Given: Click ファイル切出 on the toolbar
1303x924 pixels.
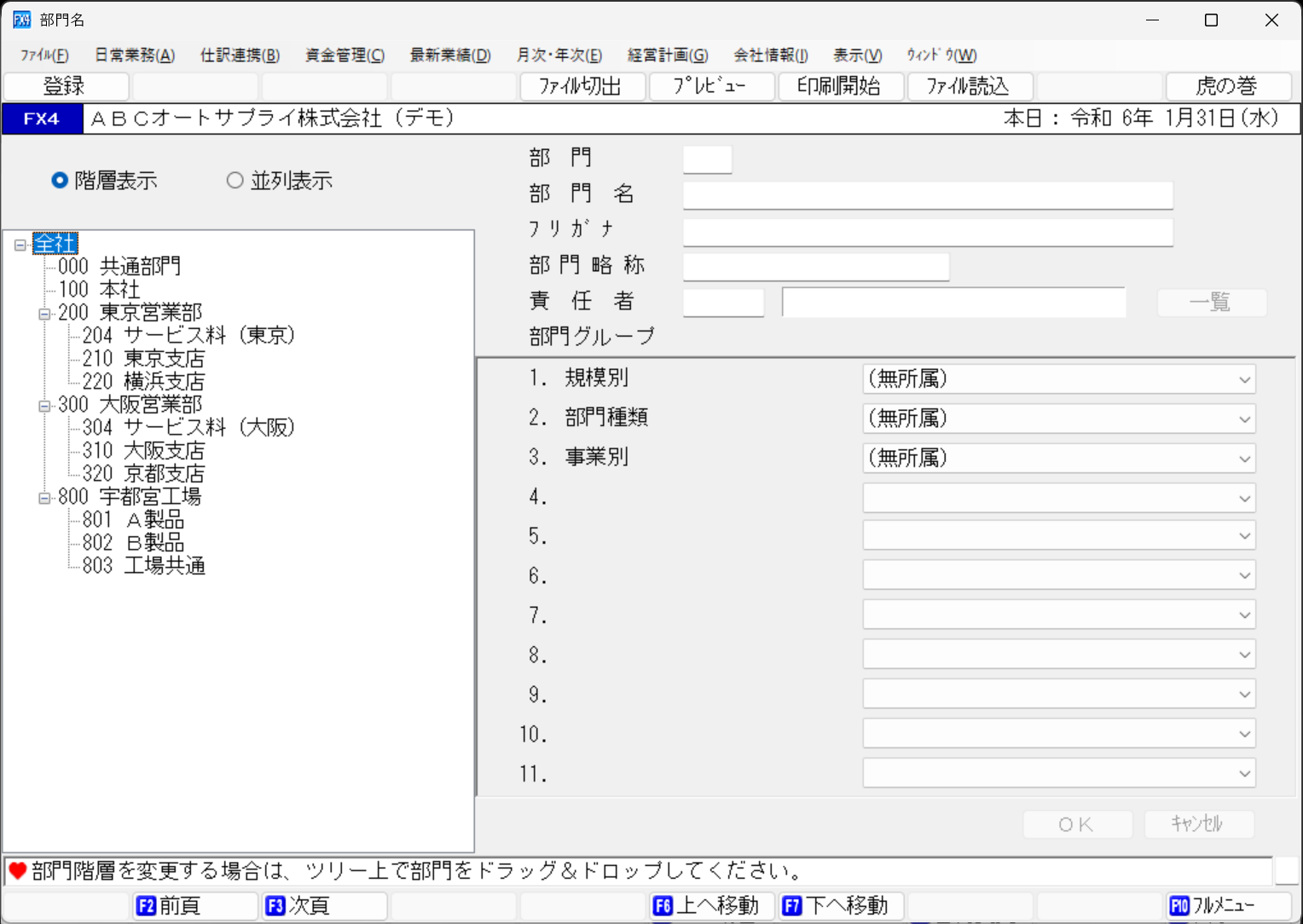Looking at the screenshot, I should [582, 86].
